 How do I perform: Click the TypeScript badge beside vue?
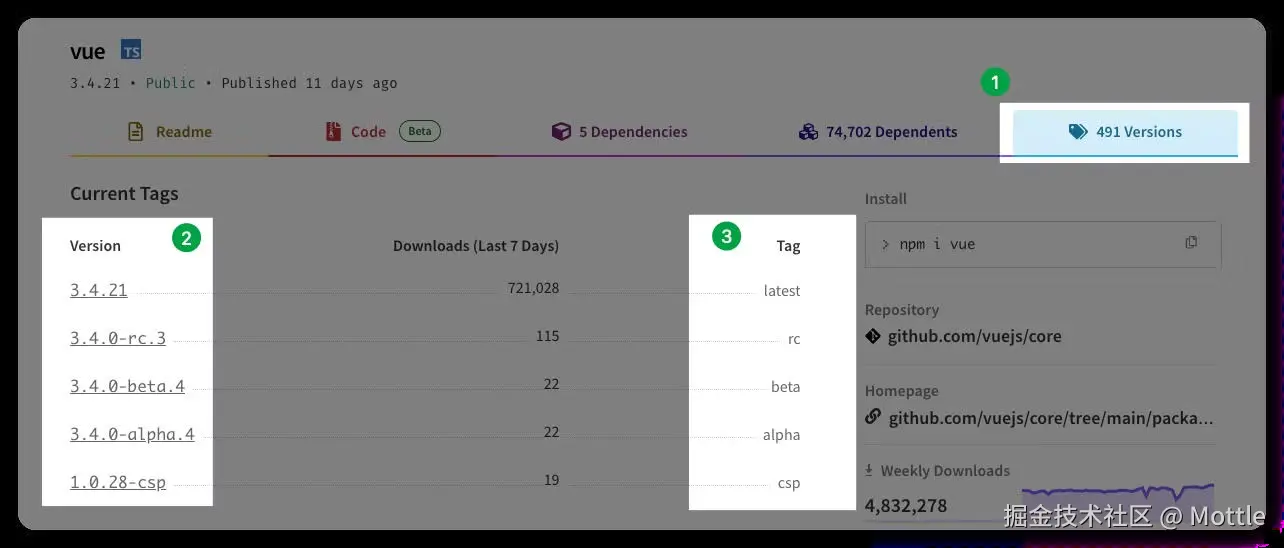pyautogui.click(x=131, y=50)
